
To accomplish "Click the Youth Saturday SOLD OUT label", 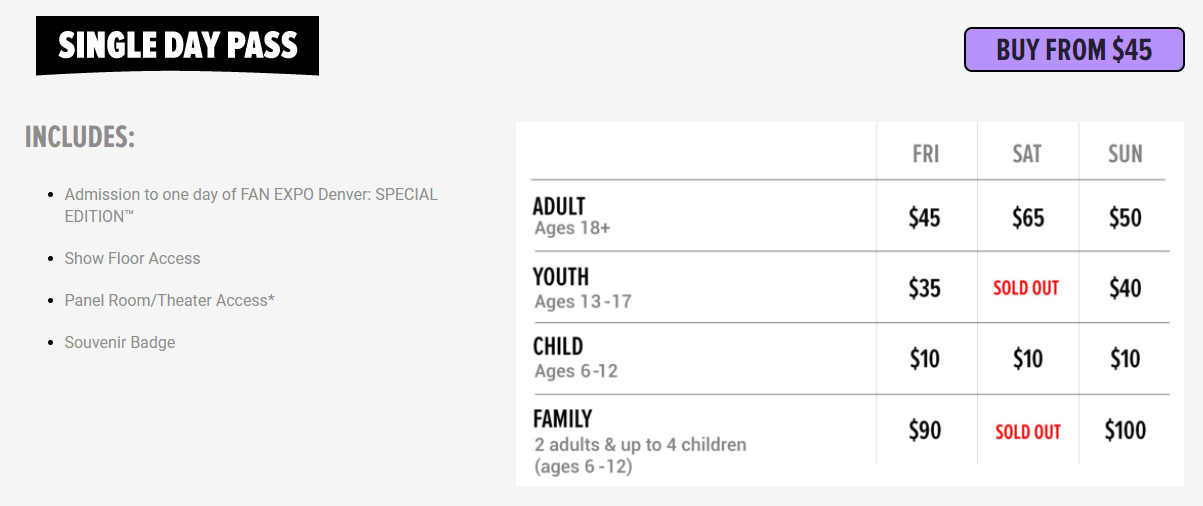I will (x=1026, y=288).
